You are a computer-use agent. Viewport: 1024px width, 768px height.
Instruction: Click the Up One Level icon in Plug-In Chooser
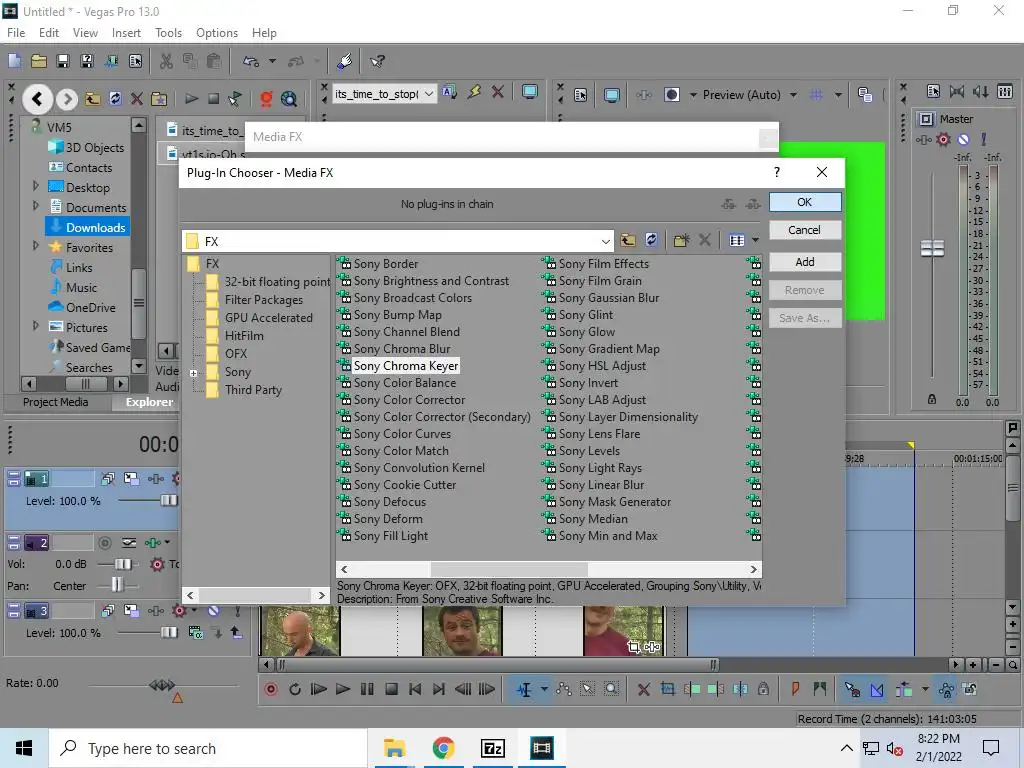(628, 240)
